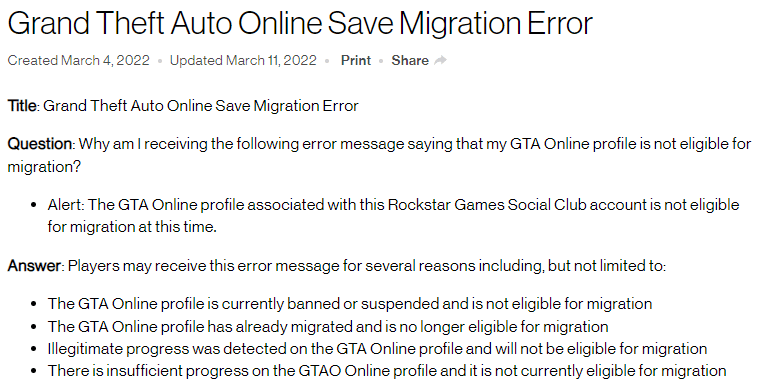Screen dimensions: 761x383
Task: Click the bold Question label
Action: click(x=40, y=144)
